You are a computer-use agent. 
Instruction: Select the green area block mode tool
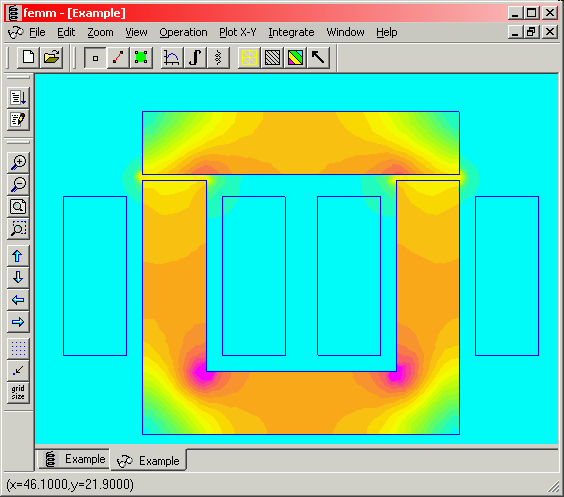coord(141,58)
